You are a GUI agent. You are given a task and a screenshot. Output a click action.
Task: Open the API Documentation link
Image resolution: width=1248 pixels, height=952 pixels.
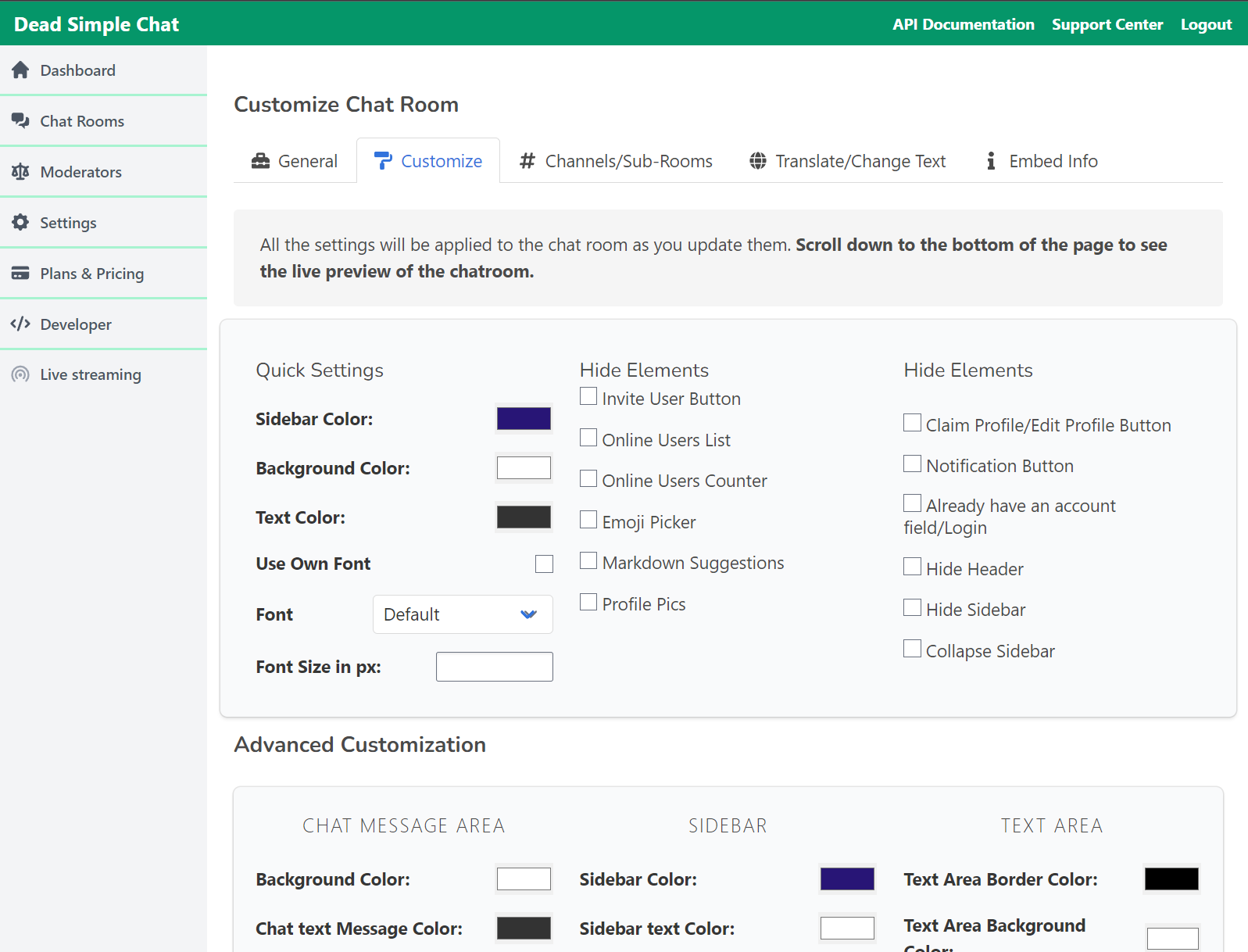point(963,24)
